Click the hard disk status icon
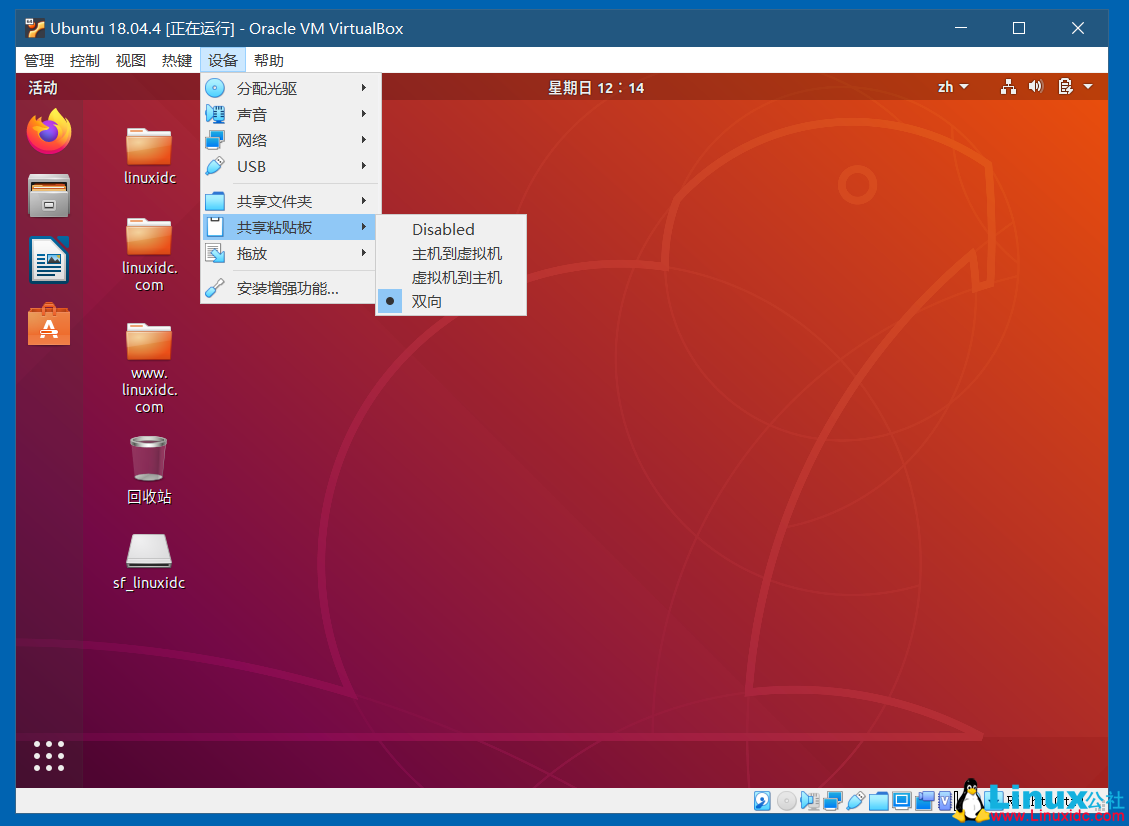 [762, 800]
